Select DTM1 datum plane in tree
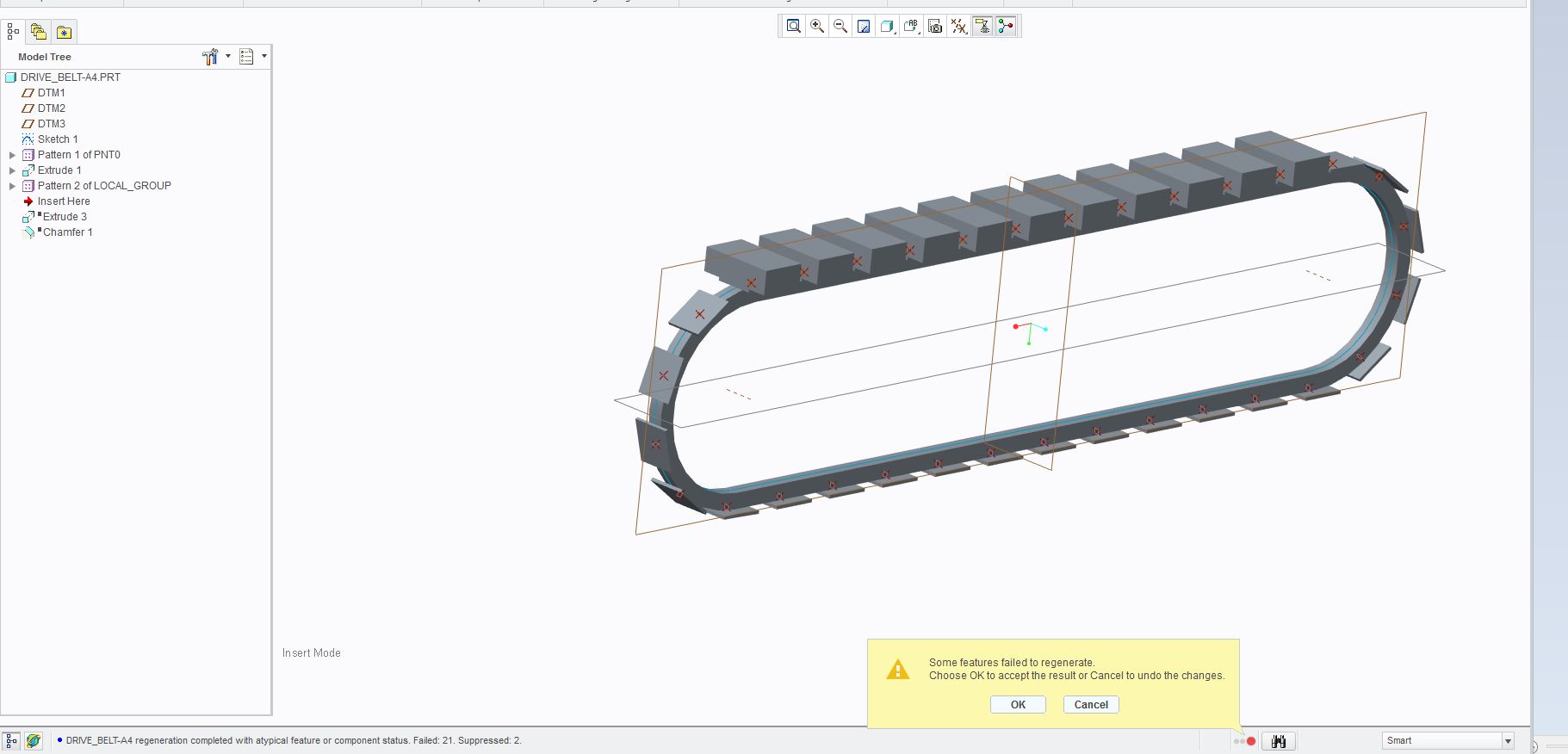Screen dimensions: 1568x754 (x=51, y=93)
